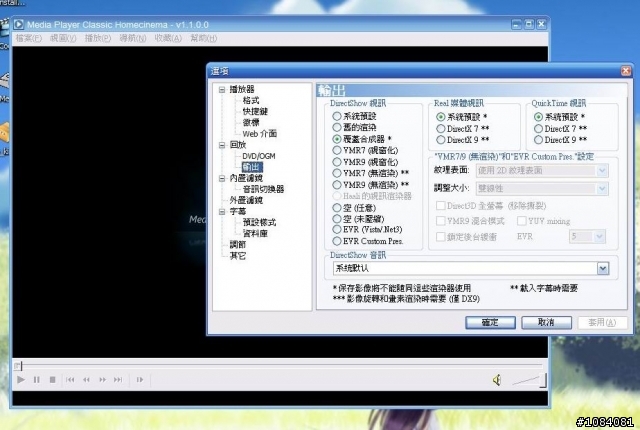
Task: Select Web 介面 in the options tree
Action: (x=260, y=134)
